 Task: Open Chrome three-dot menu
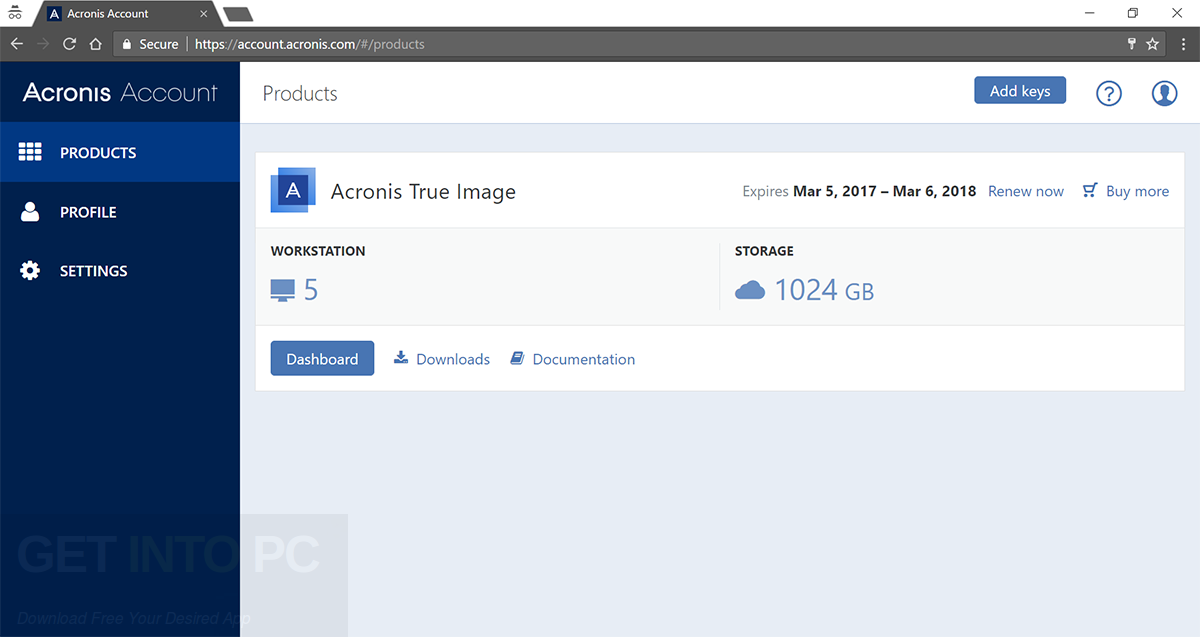click(x=1183, y=44)
